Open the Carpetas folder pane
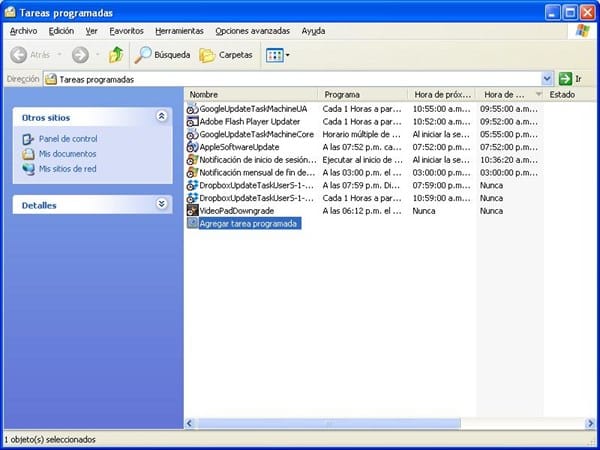The height and width of the screenshot is (450, 600). pyautogui.click(x=226, y=55)
